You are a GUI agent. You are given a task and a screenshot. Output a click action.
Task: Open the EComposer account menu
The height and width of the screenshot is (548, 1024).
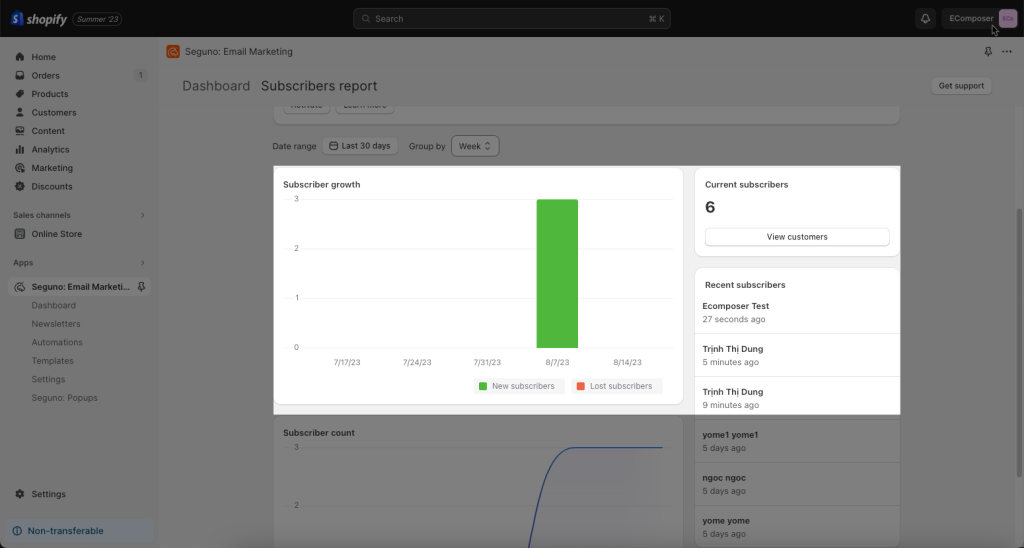980,19
